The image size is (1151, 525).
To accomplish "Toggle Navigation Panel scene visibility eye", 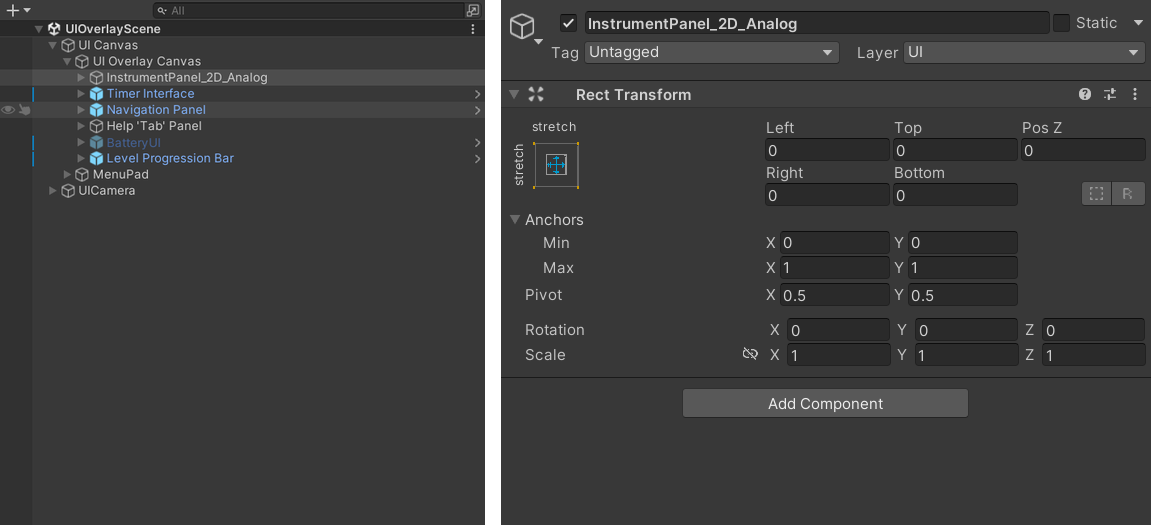I will 9,110.
